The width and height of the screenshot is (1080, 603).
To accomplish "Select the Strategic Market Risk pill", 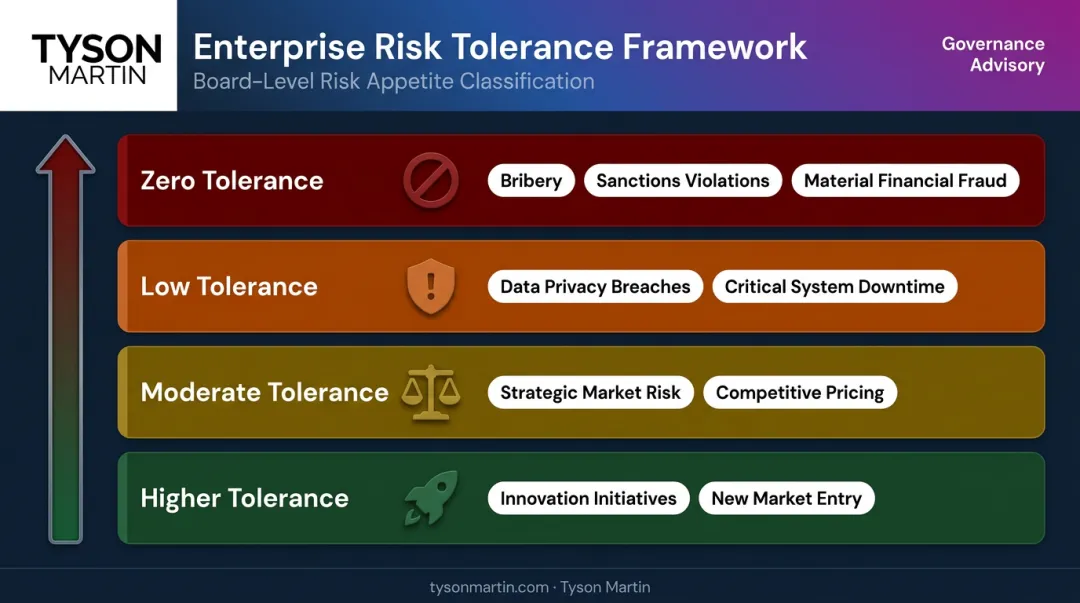I will point(590,392).
